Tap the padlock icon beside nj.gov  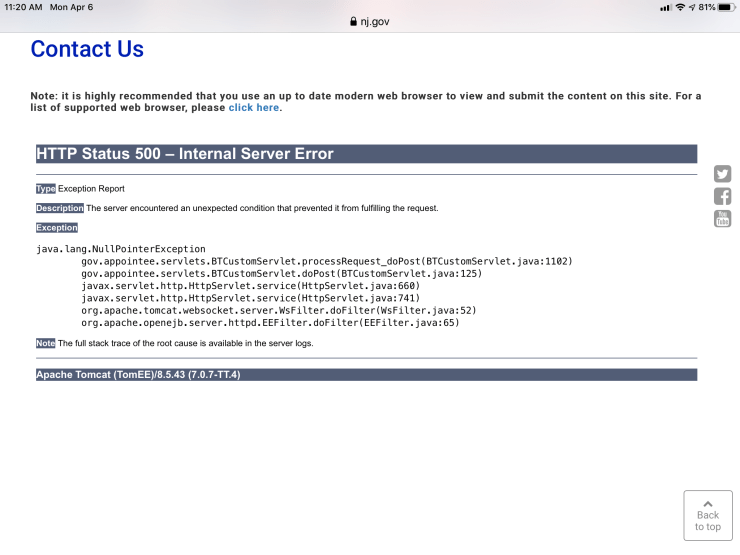click(352, 21)
